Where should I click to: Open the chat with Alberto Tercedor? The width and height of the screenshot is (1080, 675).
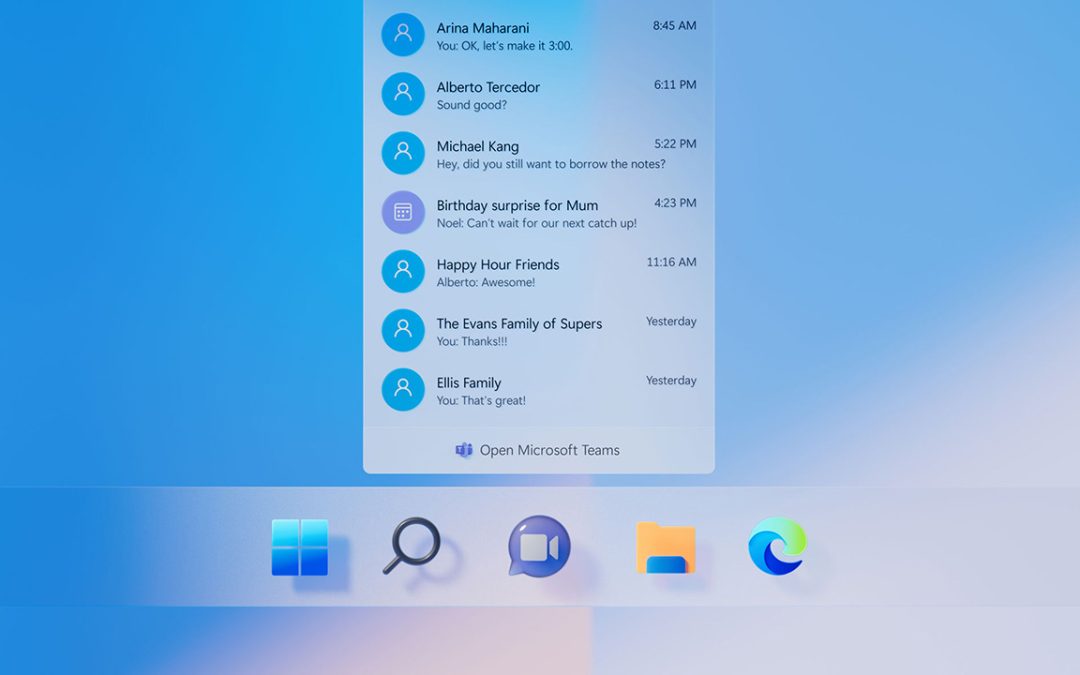tap(520, 94)
